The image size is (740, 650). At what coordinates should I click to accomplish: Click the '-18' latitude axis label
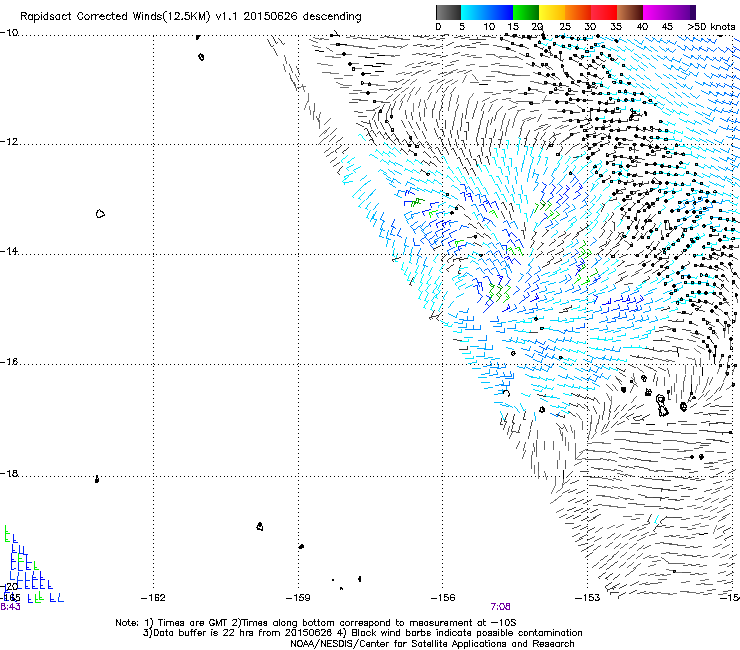pos(9,473)
